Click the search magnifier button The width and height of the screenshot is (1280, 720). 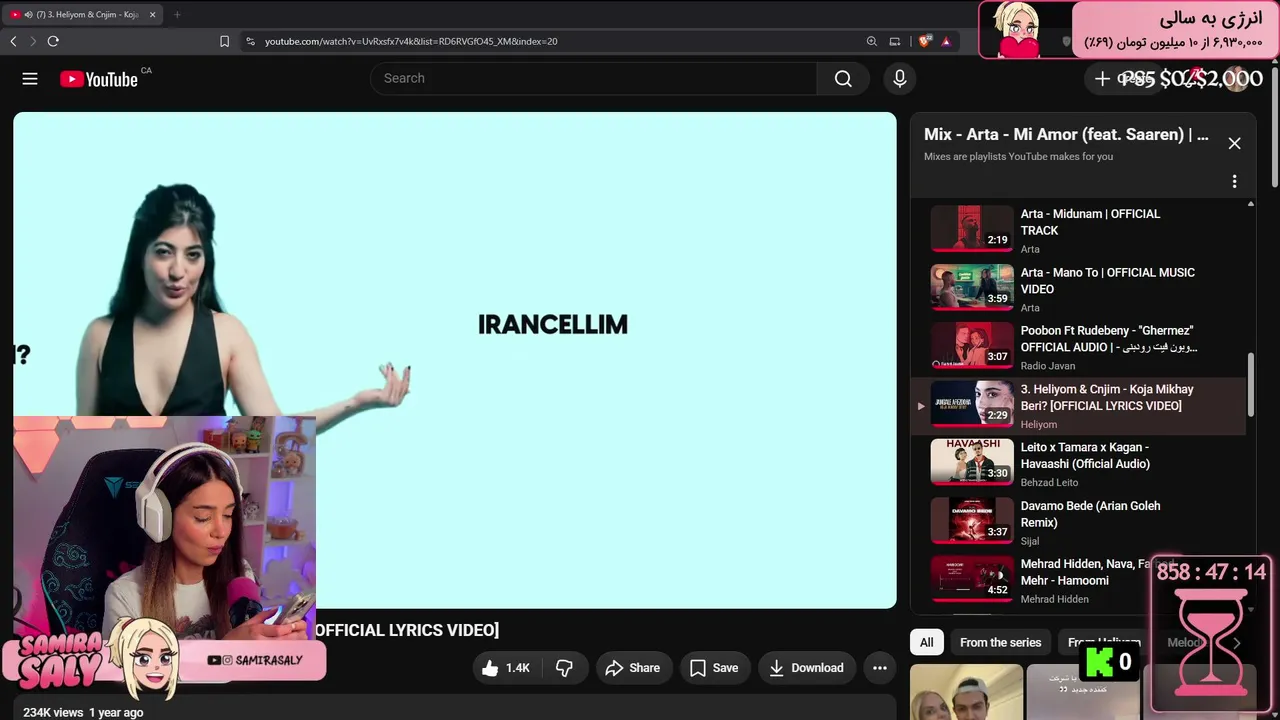tap(843, 79)
